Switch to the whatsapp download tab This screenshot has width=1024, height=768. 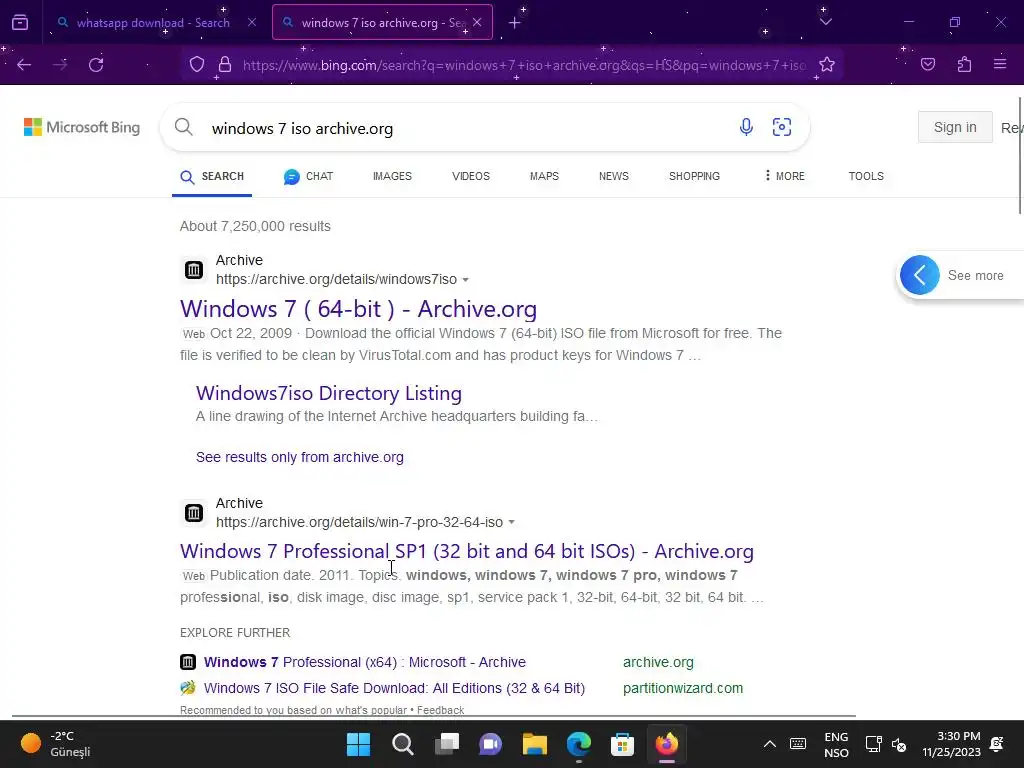tap(152, 23)
